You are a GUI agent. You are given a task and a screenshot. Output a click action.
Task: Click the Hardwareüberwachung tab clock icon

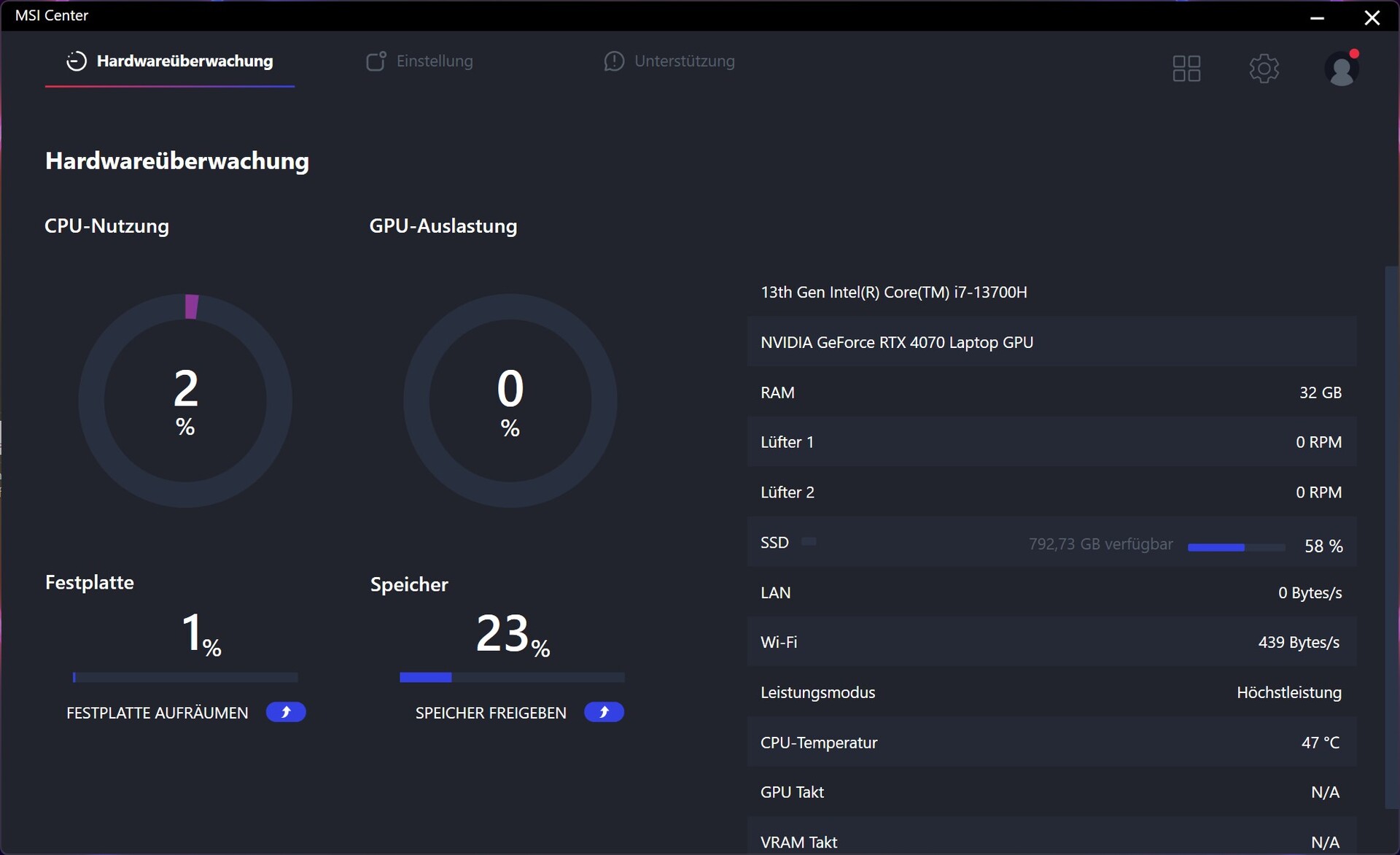76,61
